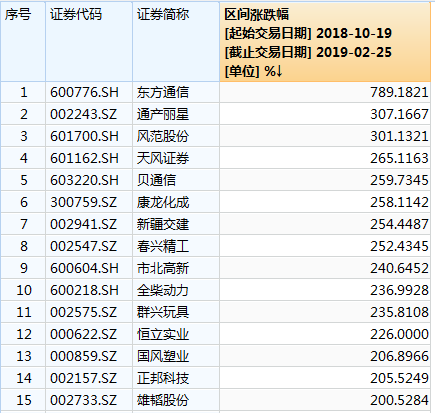Click value 240.6452 for 市北高新
The height and width of the screenshot is (413, 435).
(x=325, y=268)
